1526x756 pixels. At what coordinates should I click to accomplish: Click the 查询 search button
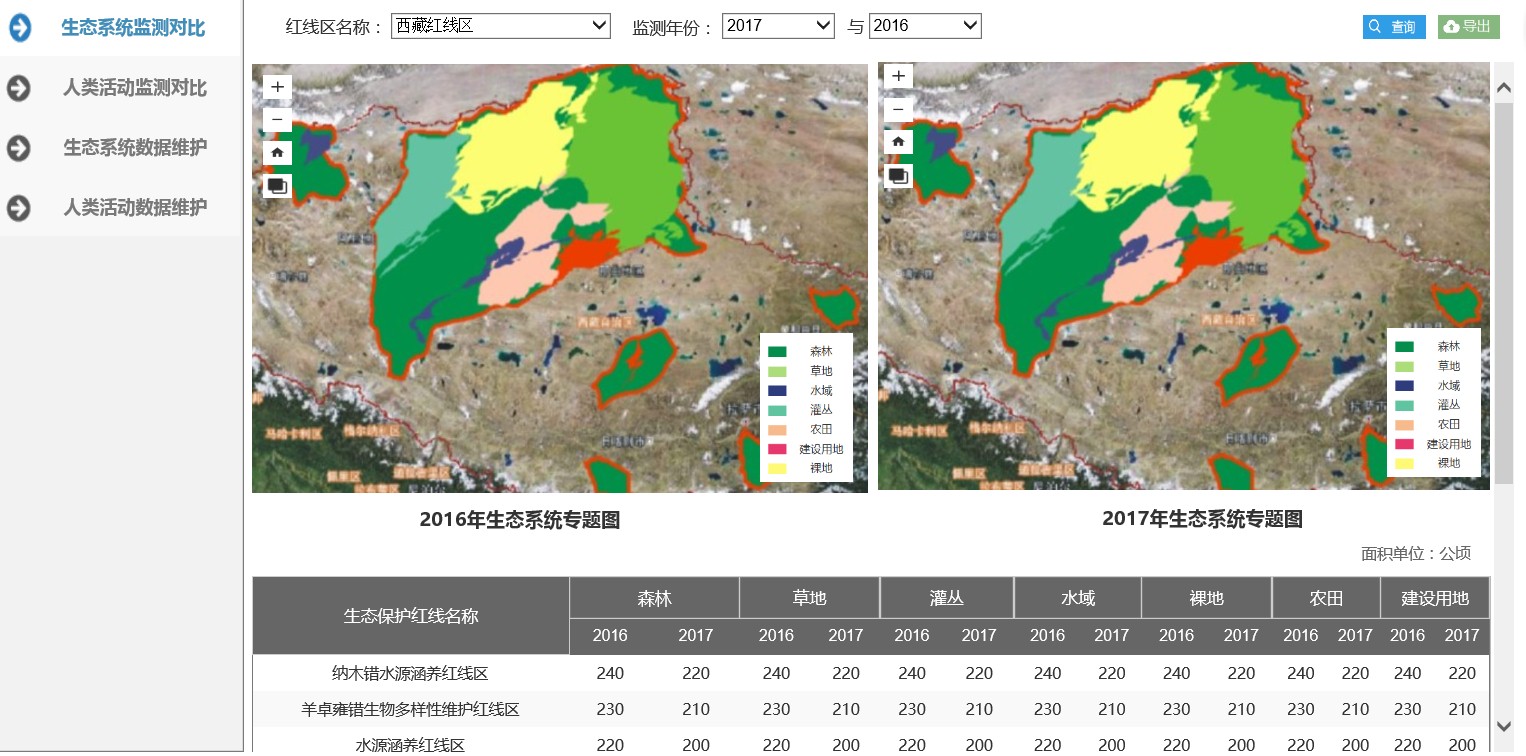click(x=1393, y=27)
